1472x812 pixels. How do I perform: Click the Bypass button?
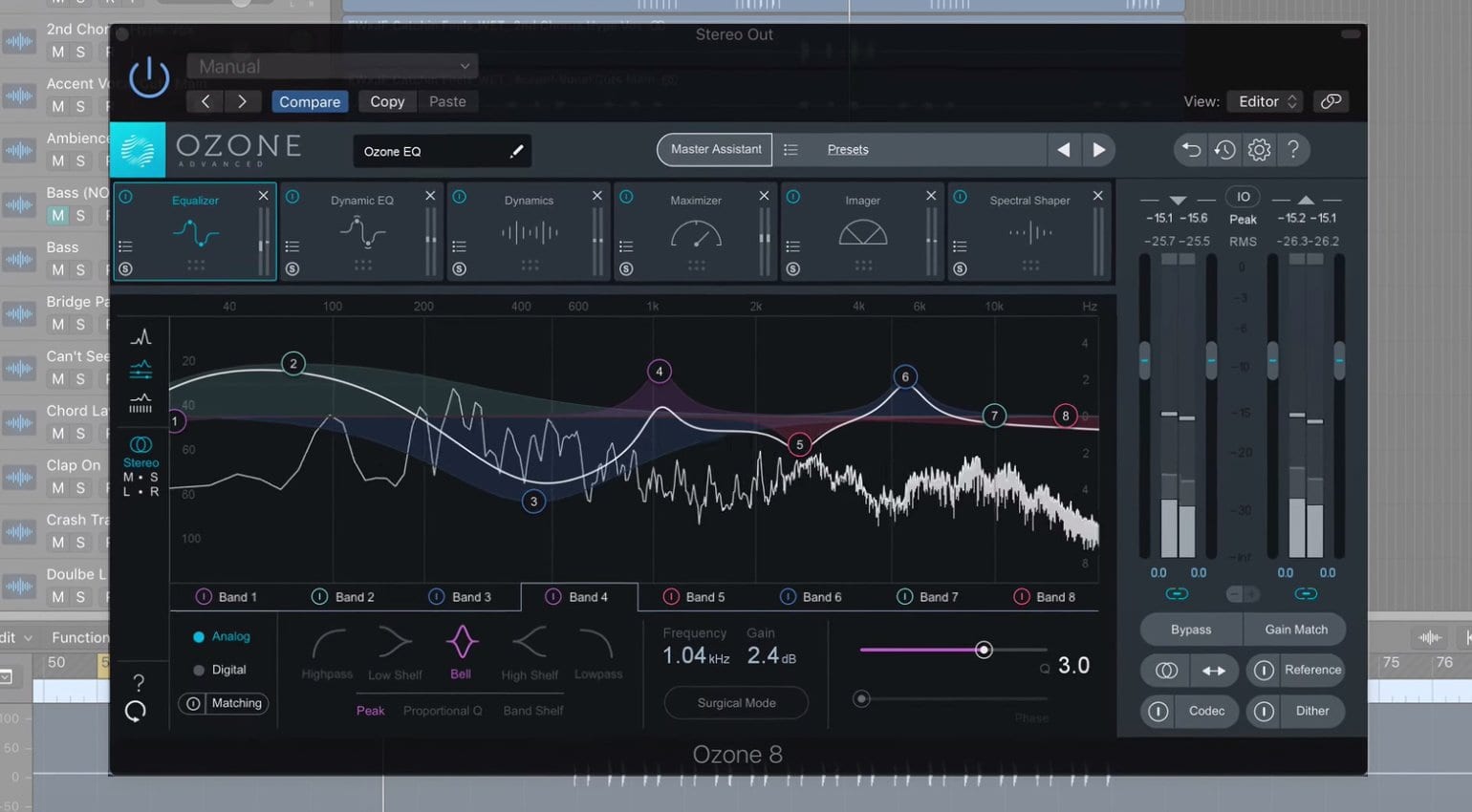click(x=1191, y=630)
